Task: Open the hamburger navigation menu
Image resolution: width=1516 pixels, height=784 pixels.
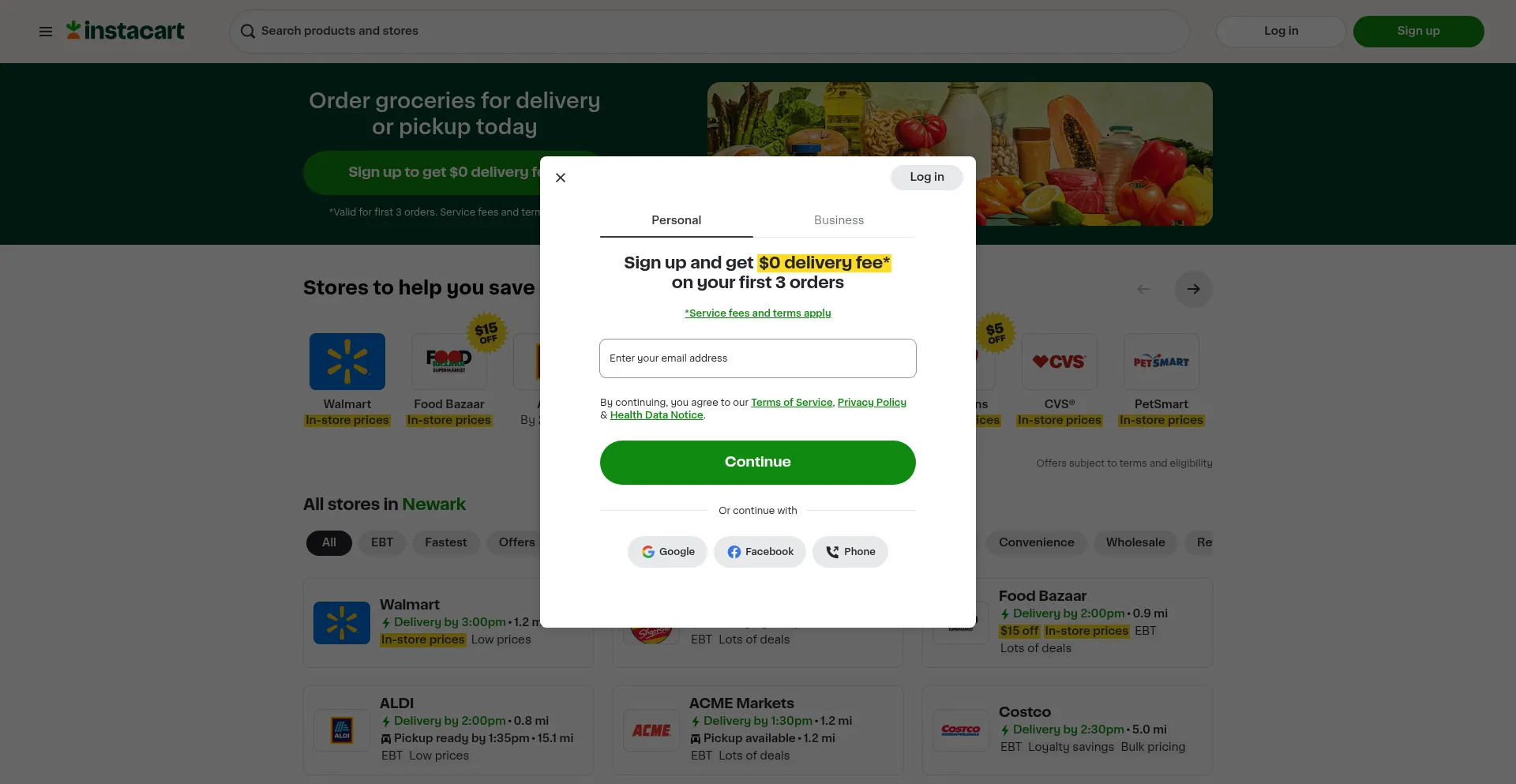Action: (46, 32)
